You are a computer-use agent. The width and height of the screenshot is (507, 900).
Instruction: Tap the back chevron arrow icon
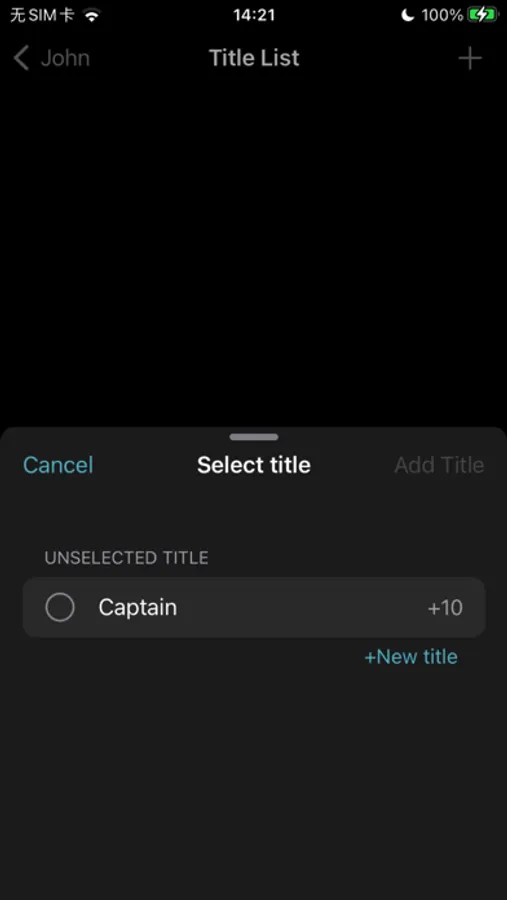click(21, 58)
